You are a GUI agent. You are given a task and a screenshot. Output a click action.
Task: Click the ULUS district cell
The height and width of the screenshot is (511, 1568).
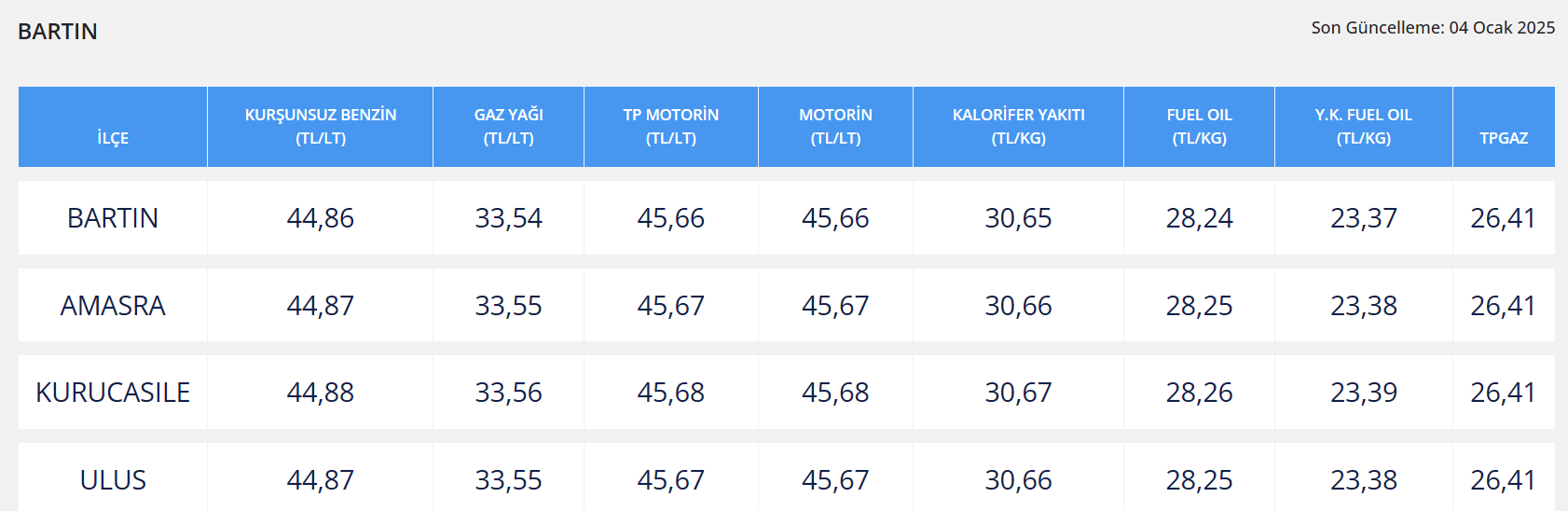coord(113,479)
